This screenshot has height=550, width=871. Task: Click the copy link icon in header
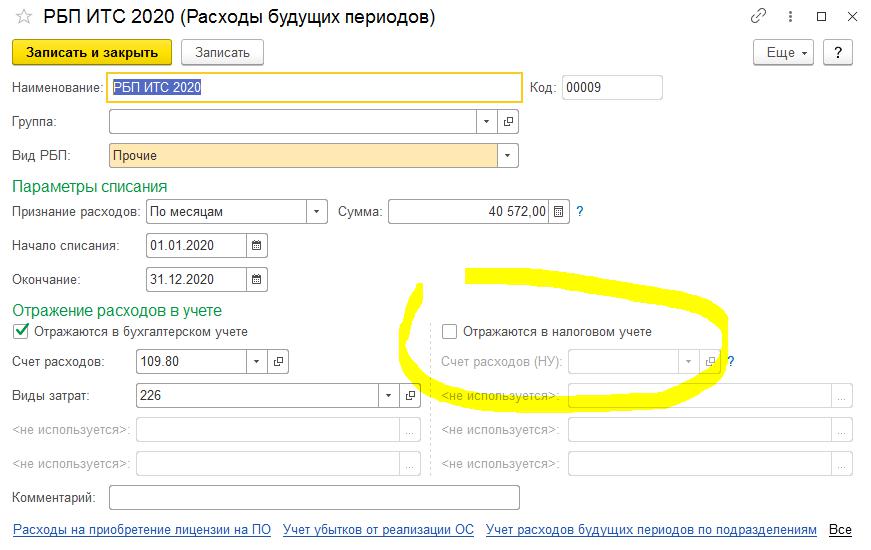(759, 17)
